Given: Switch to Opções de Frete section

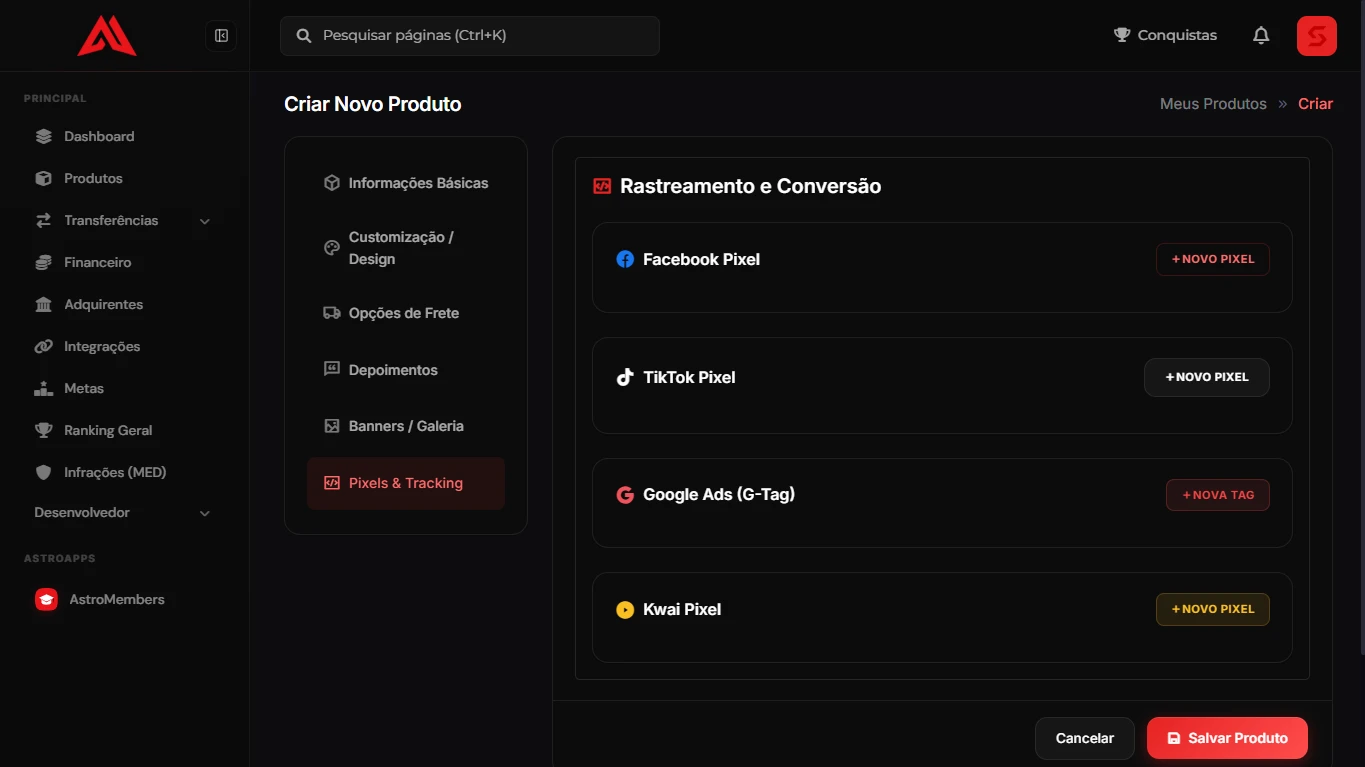Looking at the screenshot, I should coord(406,313).
